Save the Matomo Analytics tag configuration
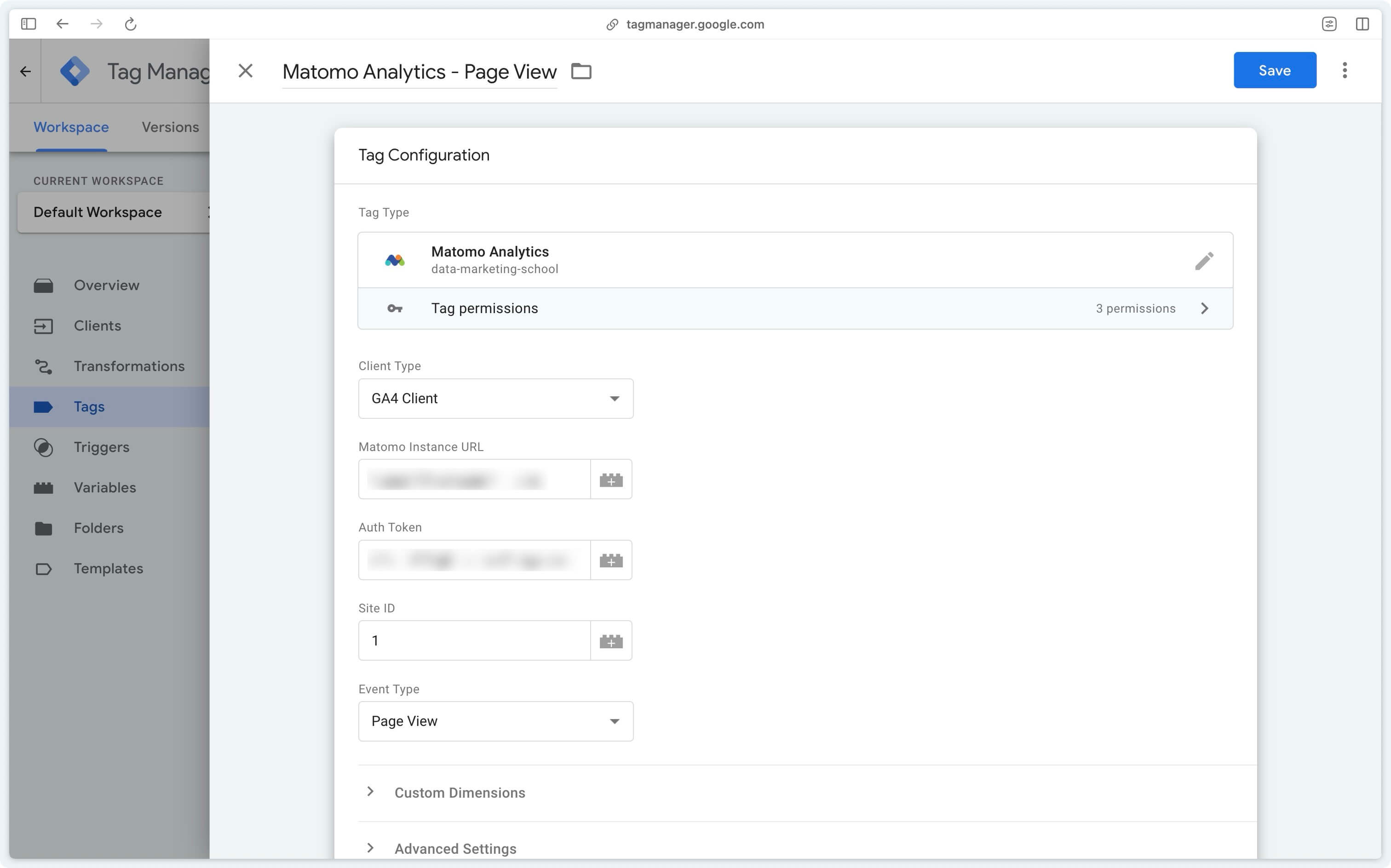1391x868 pixels. 1274,70
